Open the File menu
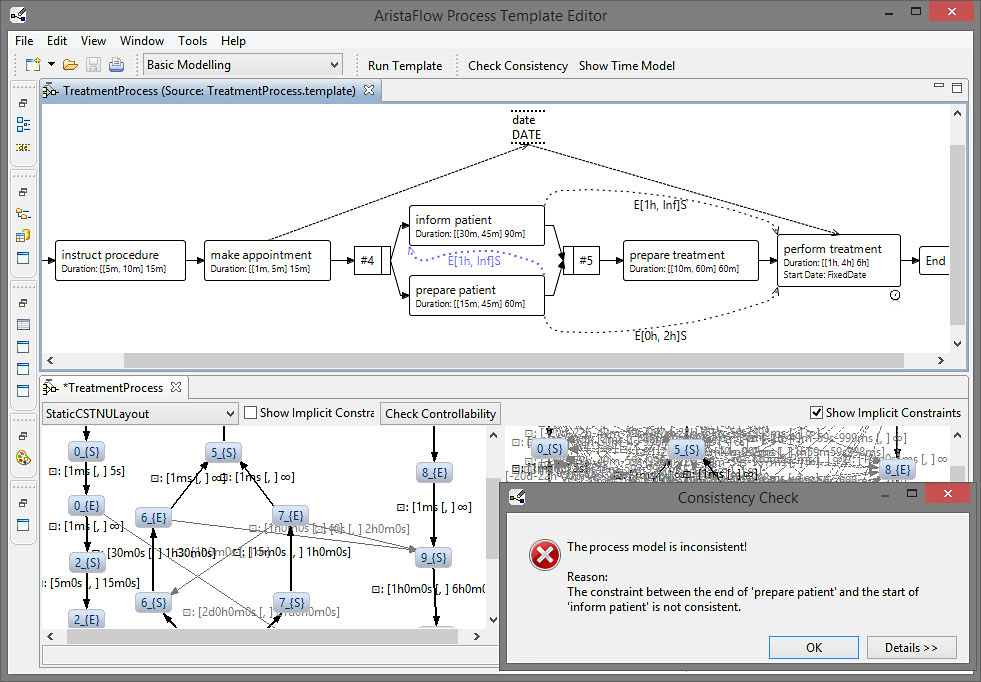 24,41
